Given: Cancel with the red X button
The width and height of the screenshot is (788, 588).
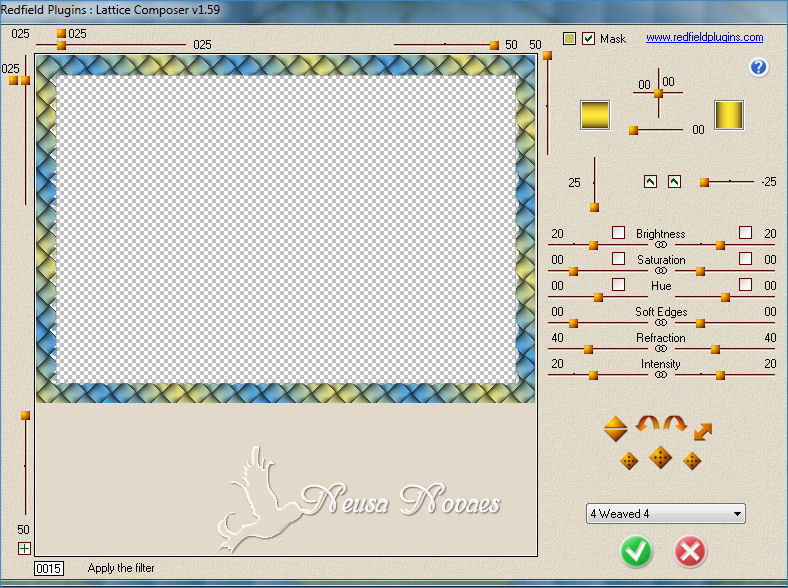Looking at the screenshot, I should [x=690, y=551].
